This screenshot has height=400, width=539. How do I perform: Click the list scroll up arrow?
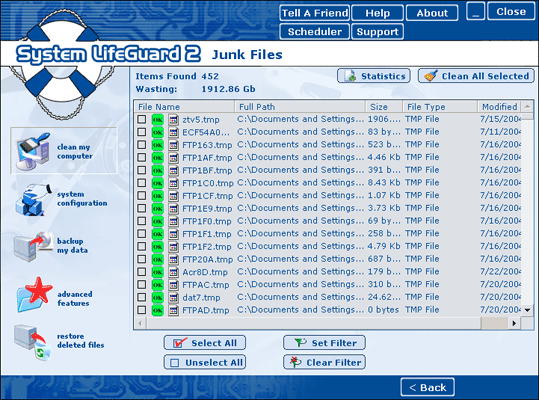pos(527,107)
